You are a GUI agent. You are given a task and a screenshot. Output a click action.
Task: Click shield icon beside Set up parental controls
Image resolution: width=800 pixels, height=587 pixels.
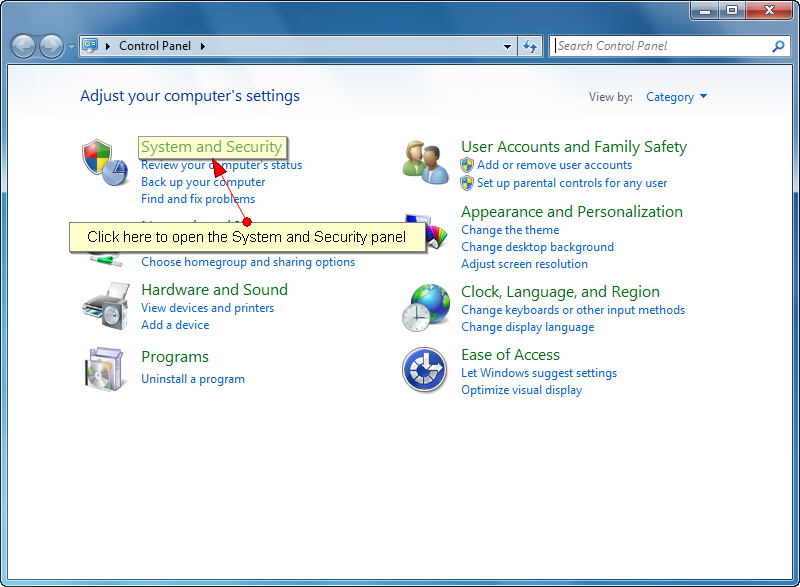pyautogui.click(x=467, y=183)
